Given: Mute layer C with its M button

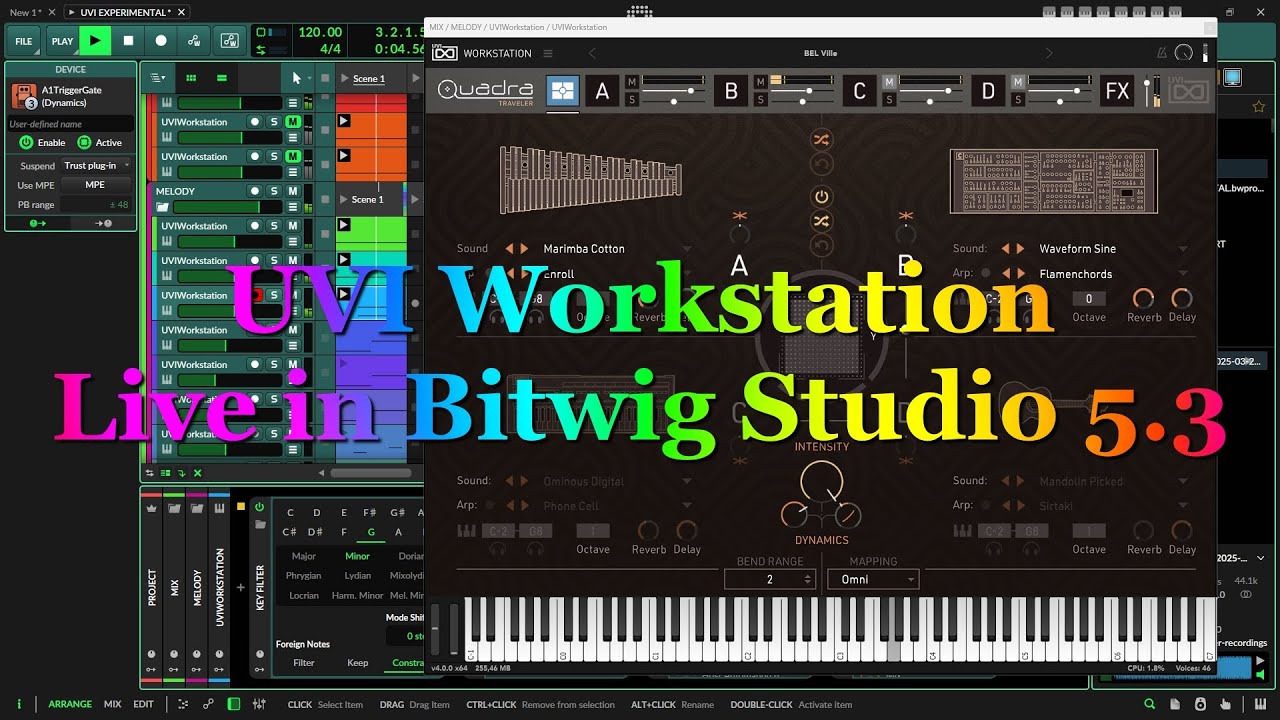Looking at the screenshot, I should [889, 82].
